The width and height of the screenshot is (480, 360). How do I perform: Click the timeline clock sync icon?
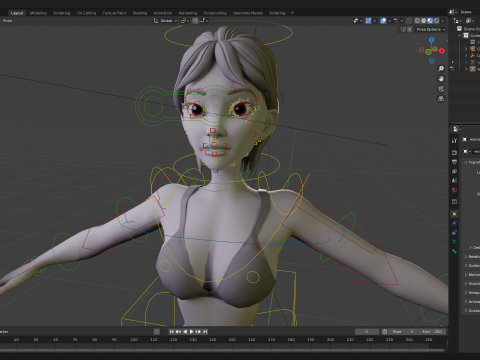384,332
